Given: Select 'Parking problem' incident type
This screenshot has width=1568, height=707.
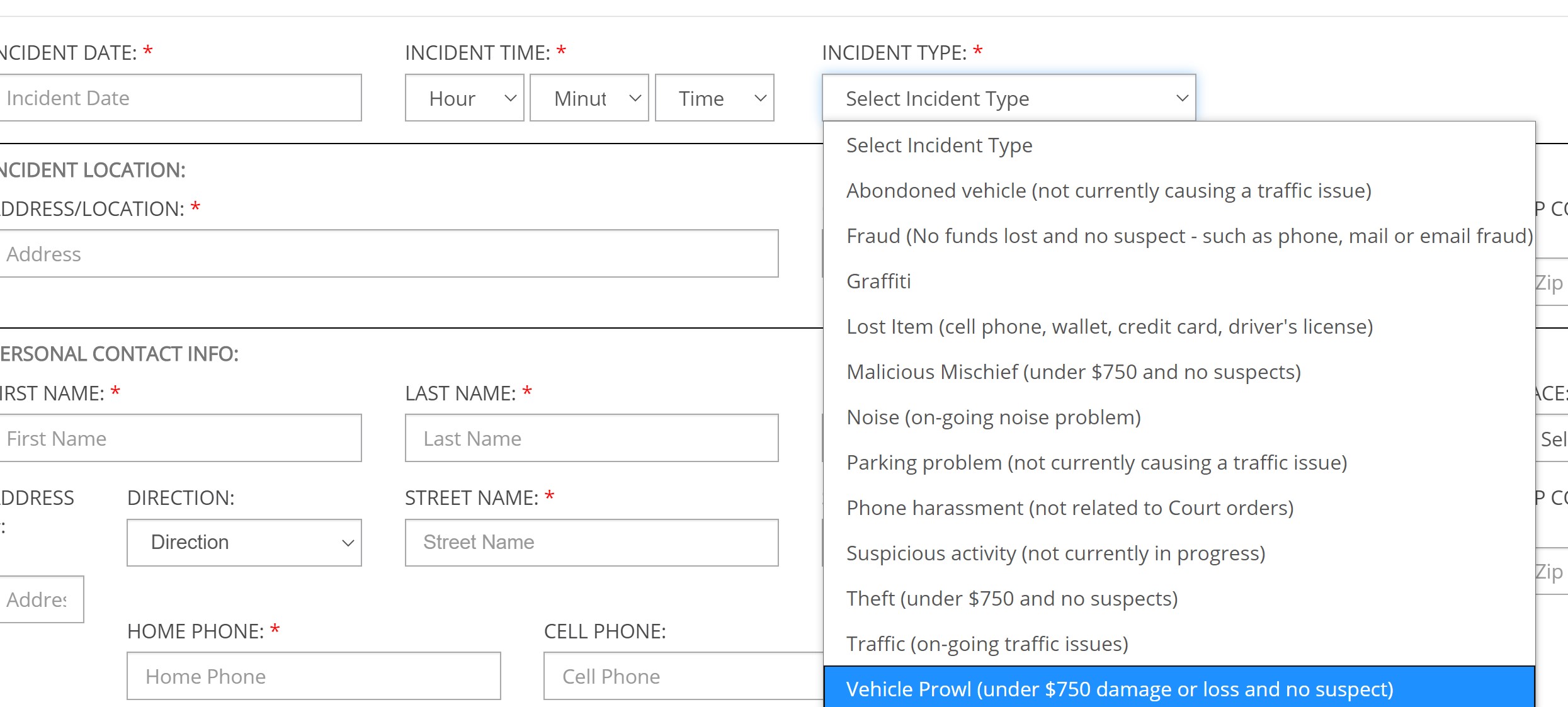Looking at the screenshot, I should point(1097,462).
